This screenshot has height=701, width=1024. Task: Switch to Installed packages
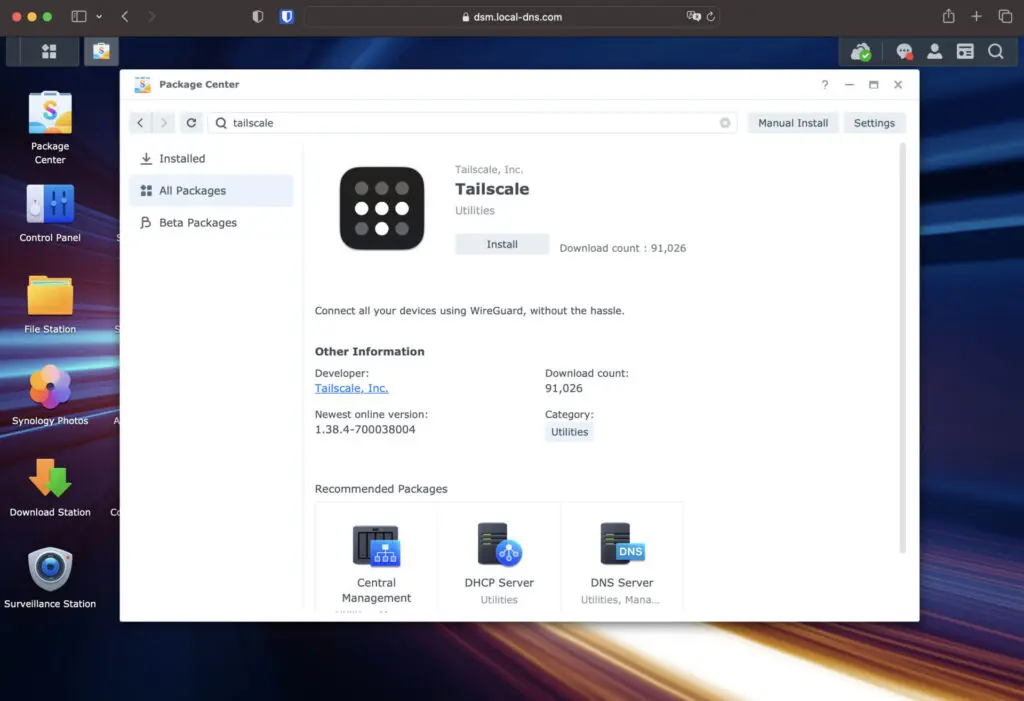point(211,159)
